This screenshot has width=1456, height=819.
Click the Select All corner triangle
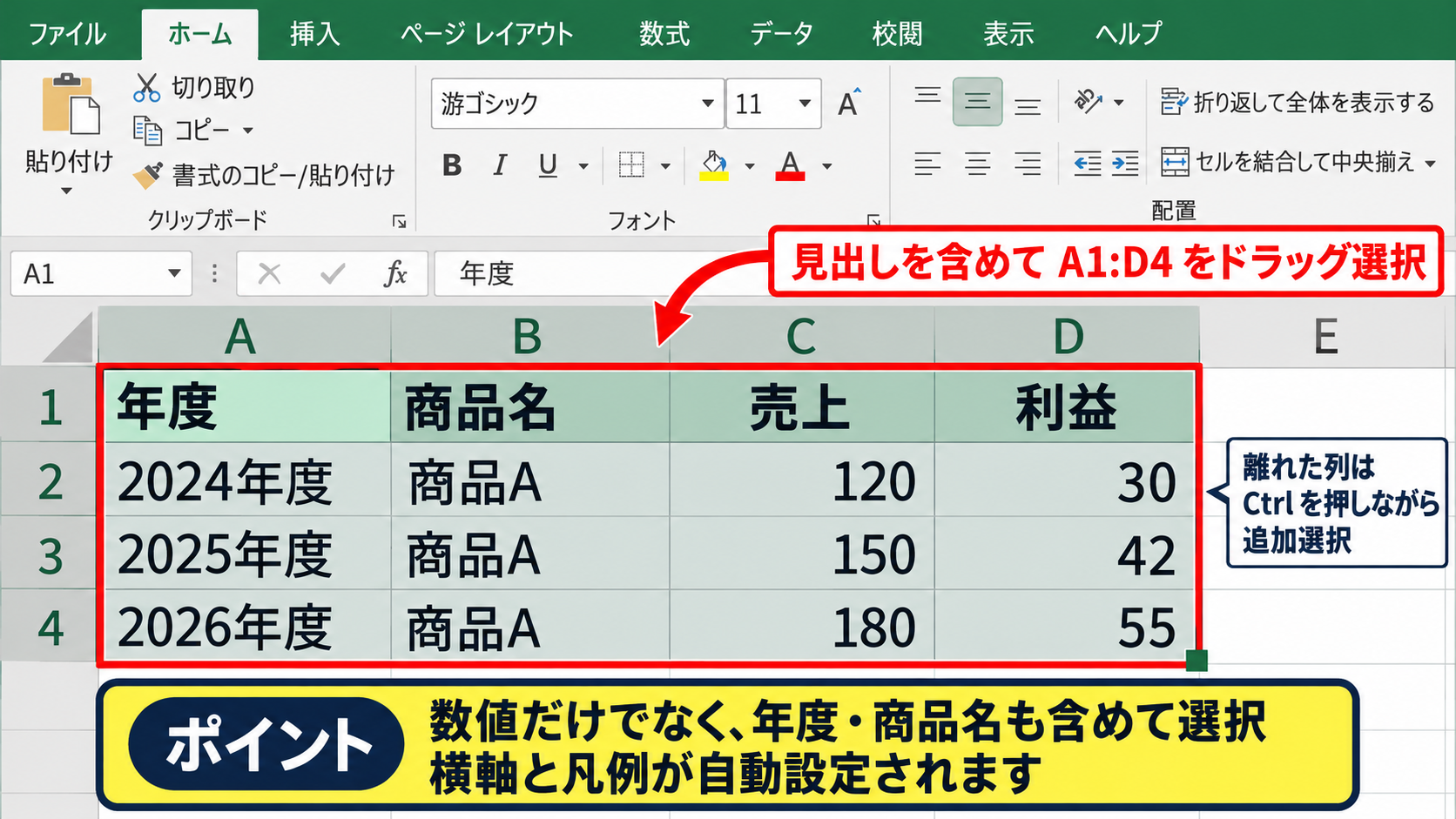tap(68, 338)
